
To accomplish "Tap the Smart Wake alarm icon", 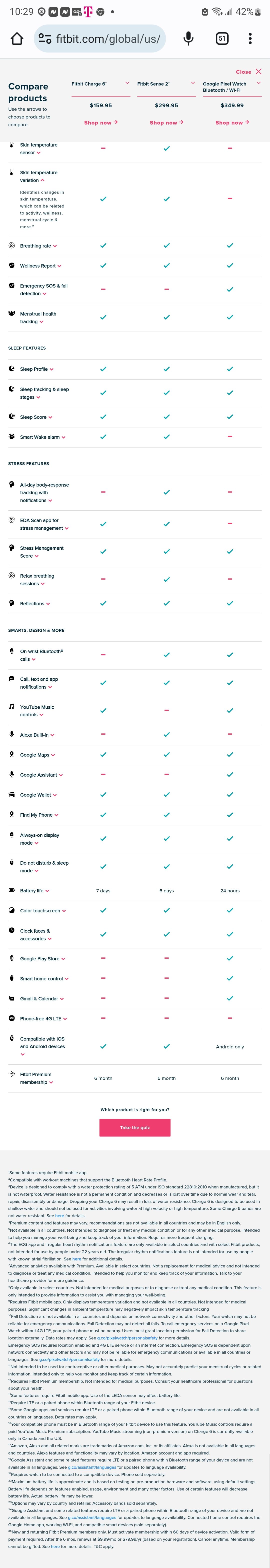I will [x=11, y=436].
